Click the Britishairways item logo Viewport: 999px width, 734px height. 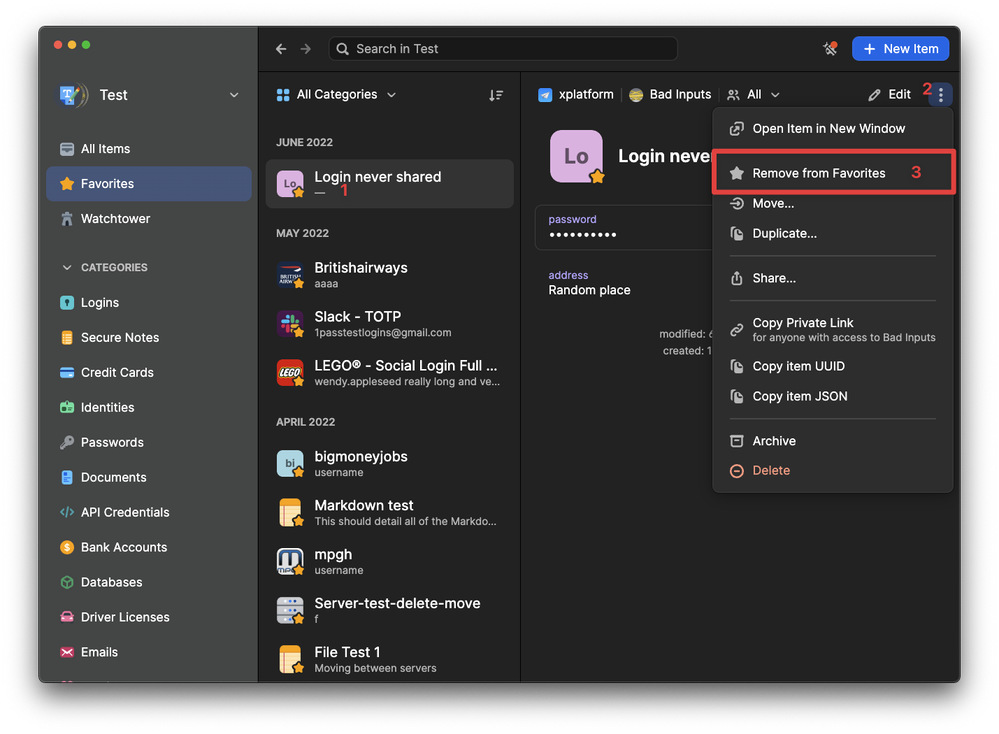tap(290, 276)
